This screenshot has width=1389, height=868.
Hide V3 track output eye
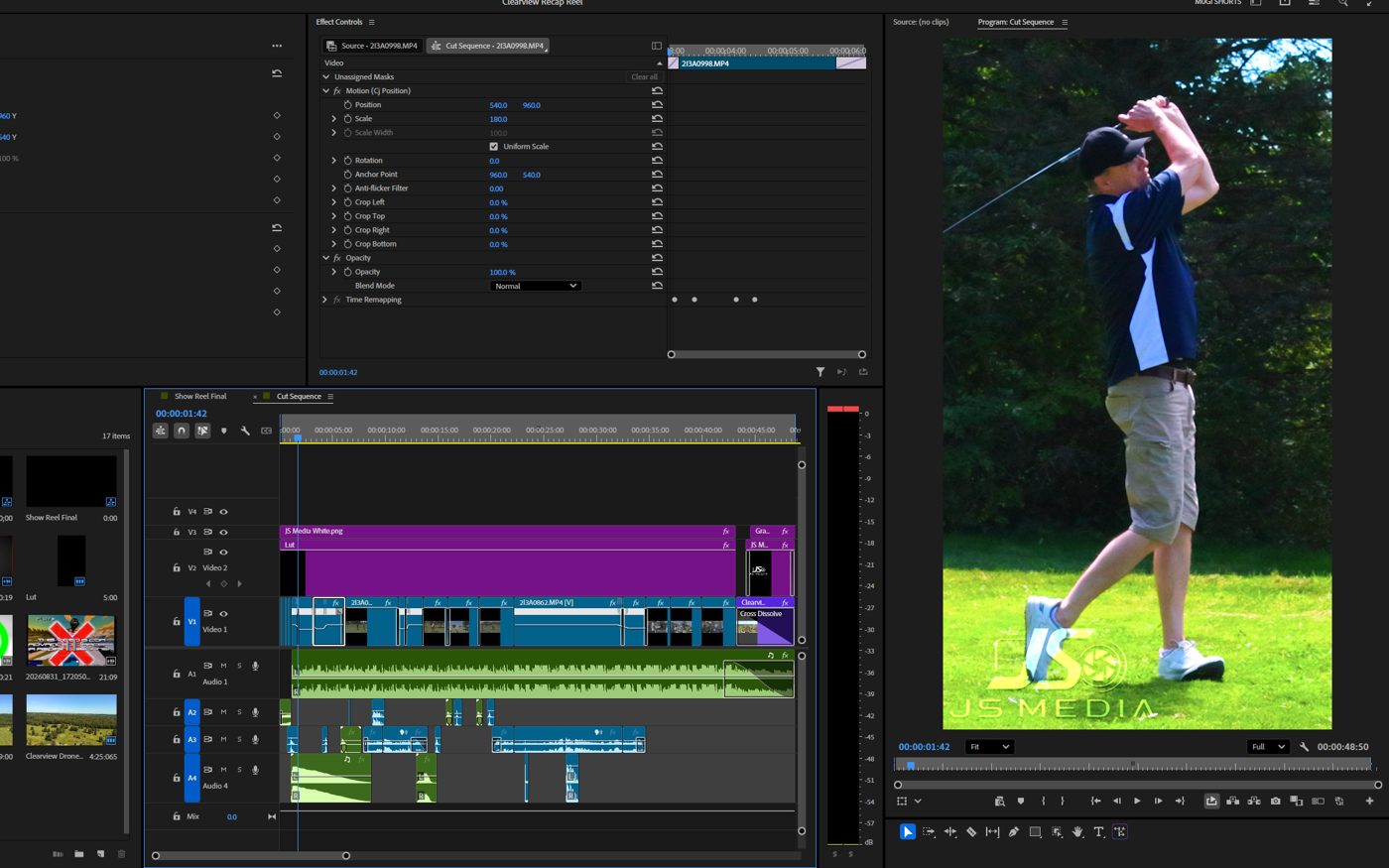tap(223, 532)
